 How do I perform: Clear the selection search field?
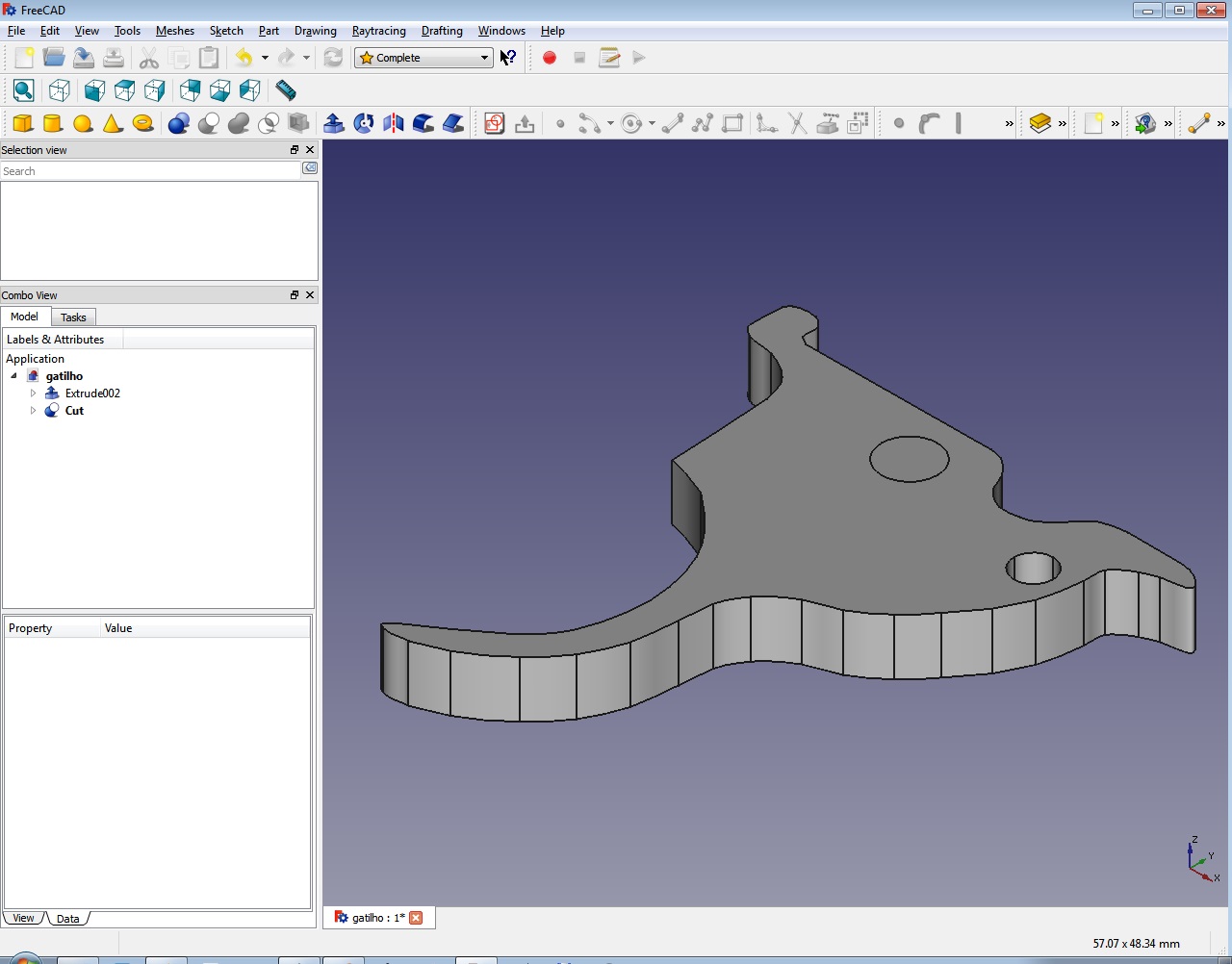(x=310, y=168)
